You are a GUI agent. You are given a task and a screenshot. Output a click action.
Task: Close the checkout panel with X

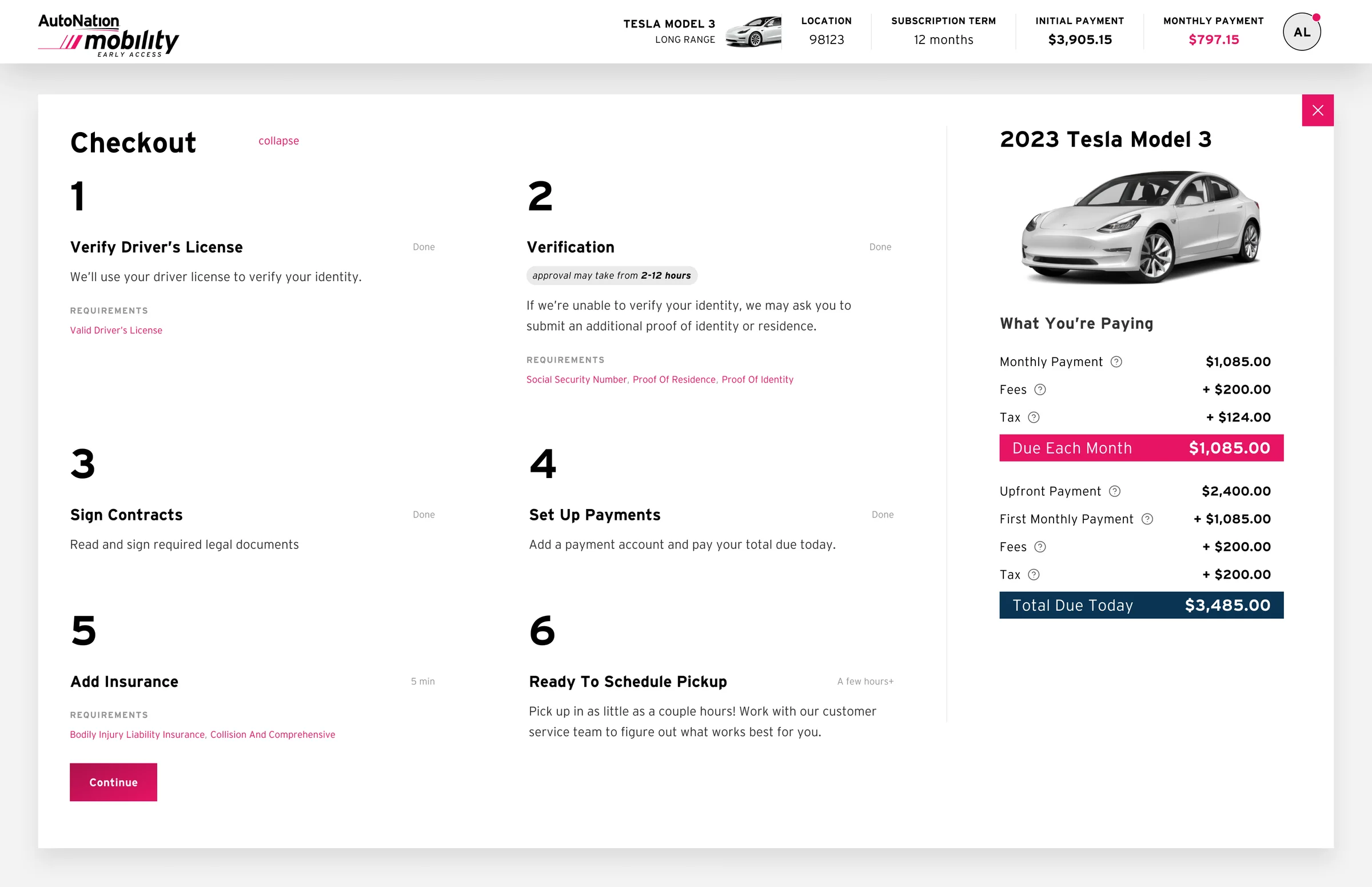1317,110
